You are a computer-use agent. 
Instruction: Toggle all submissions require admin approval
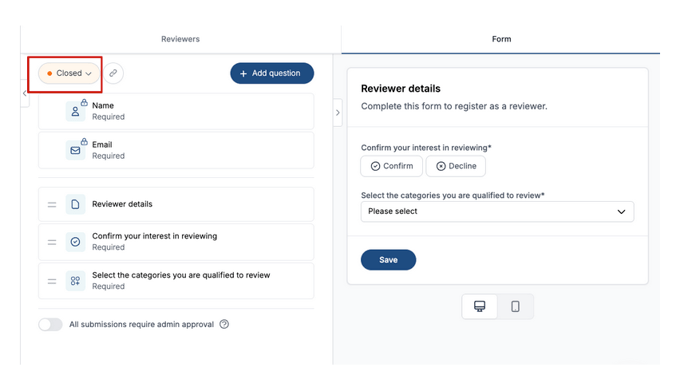tap(50, 324)
